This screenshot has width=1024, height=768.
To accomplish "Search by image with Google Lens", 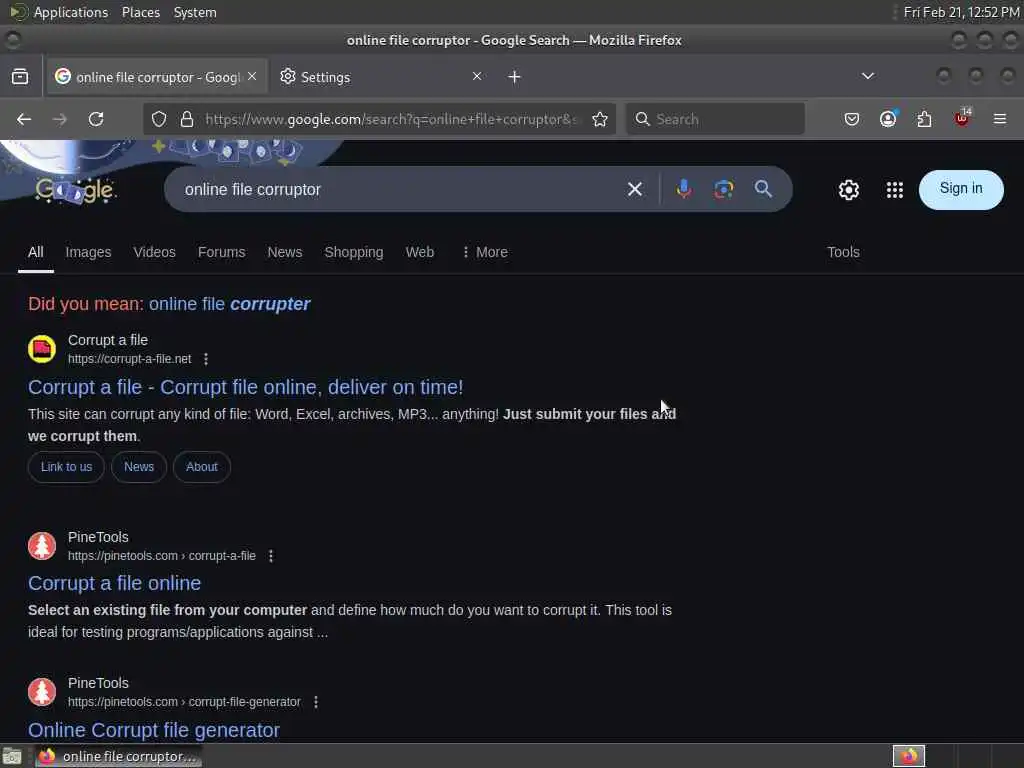I will coord(724,189).
